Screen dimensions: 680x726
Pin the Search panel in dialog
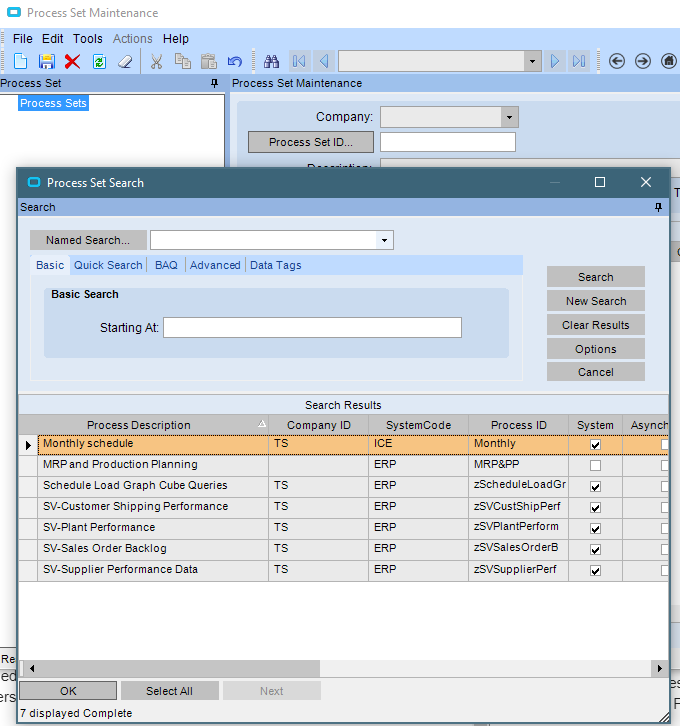[x=658, y=207]
